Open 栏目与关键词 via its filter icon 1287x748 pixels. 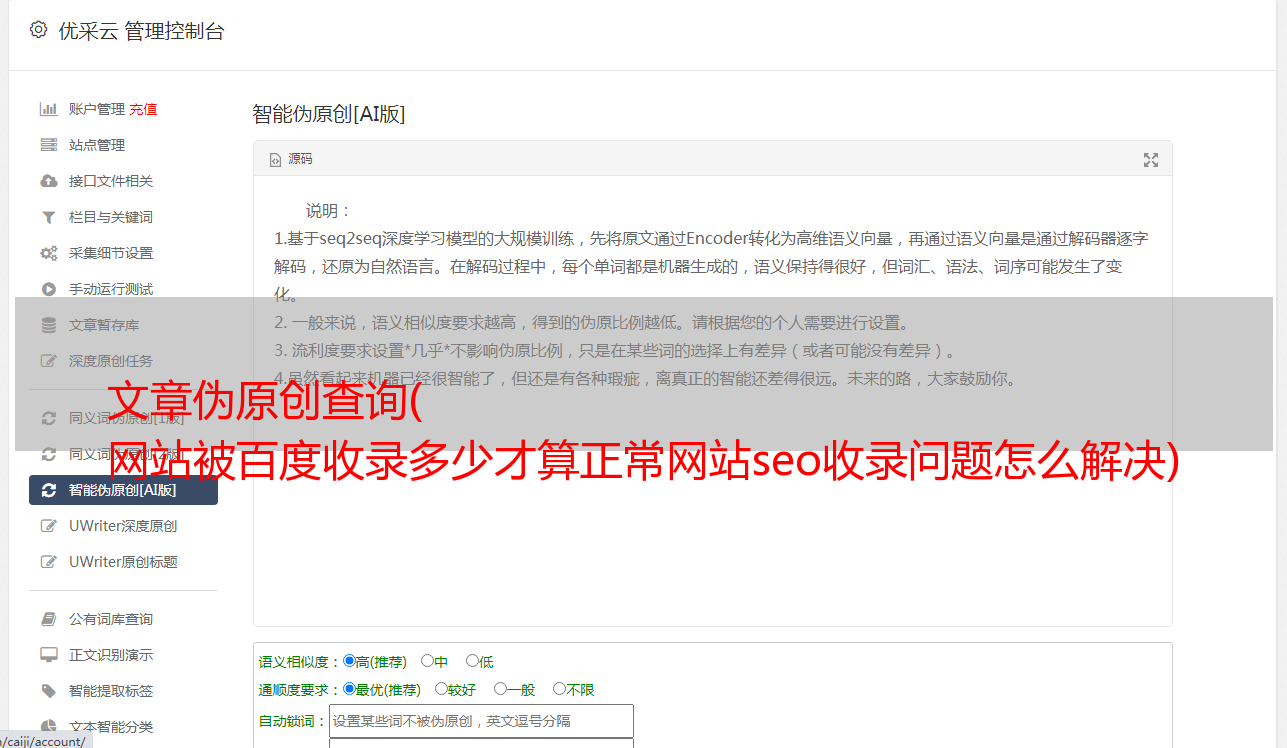[48, 217]
